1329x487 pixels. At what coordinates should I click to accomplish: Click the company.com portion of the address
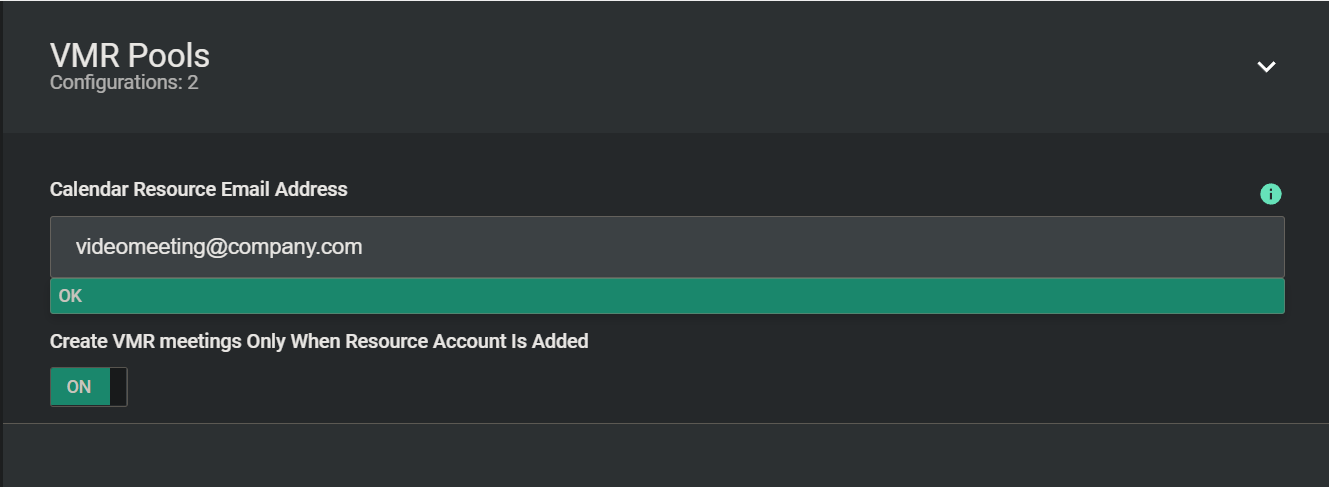[x=295, y=247]
